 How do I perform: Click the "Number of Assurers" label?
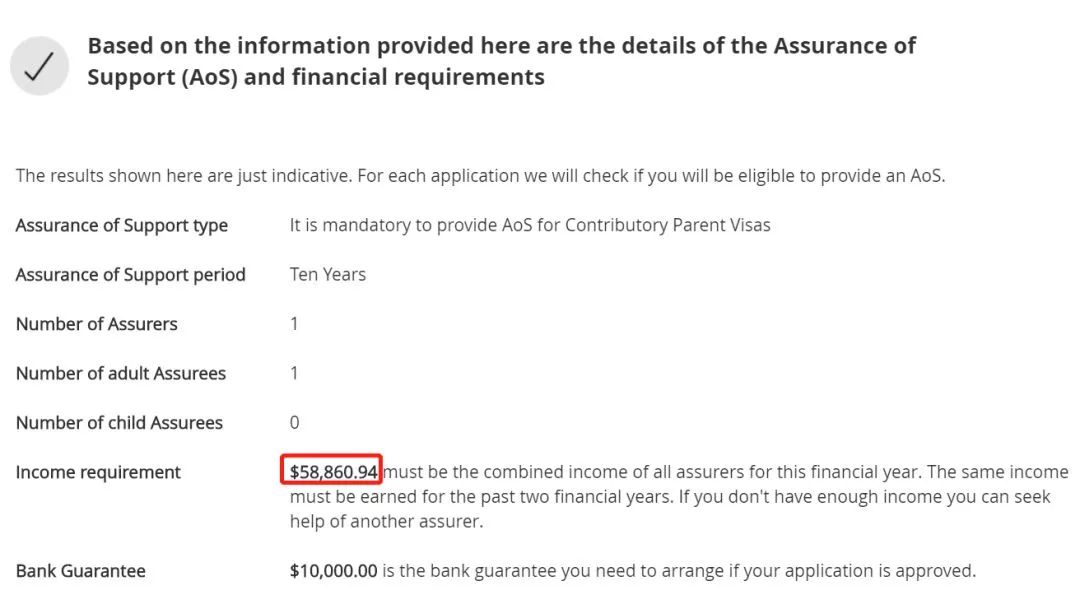[97, 324]
